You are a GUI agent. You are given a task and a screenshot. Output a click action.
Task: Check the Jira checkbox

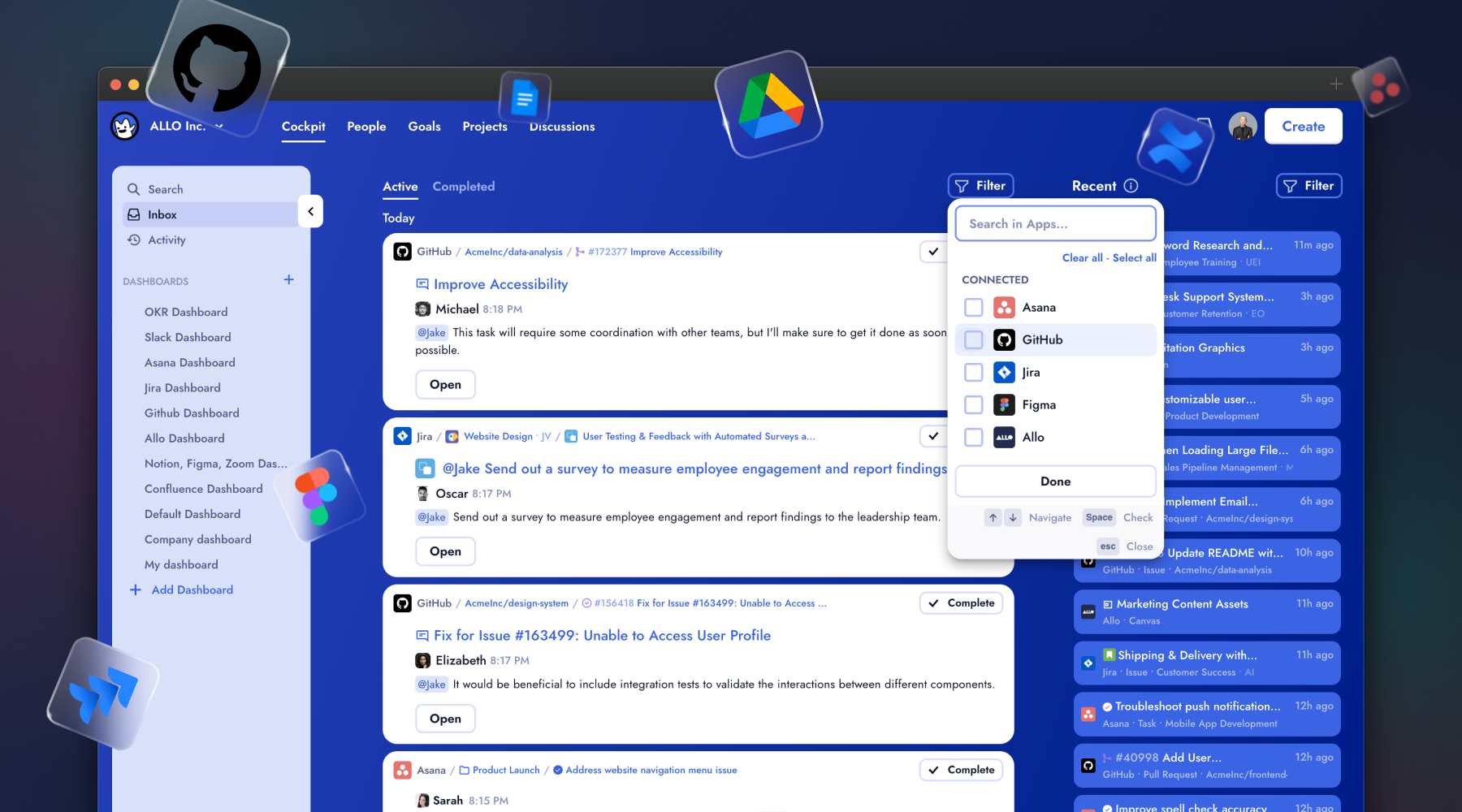pyautogui.click(x=973, y=372)
